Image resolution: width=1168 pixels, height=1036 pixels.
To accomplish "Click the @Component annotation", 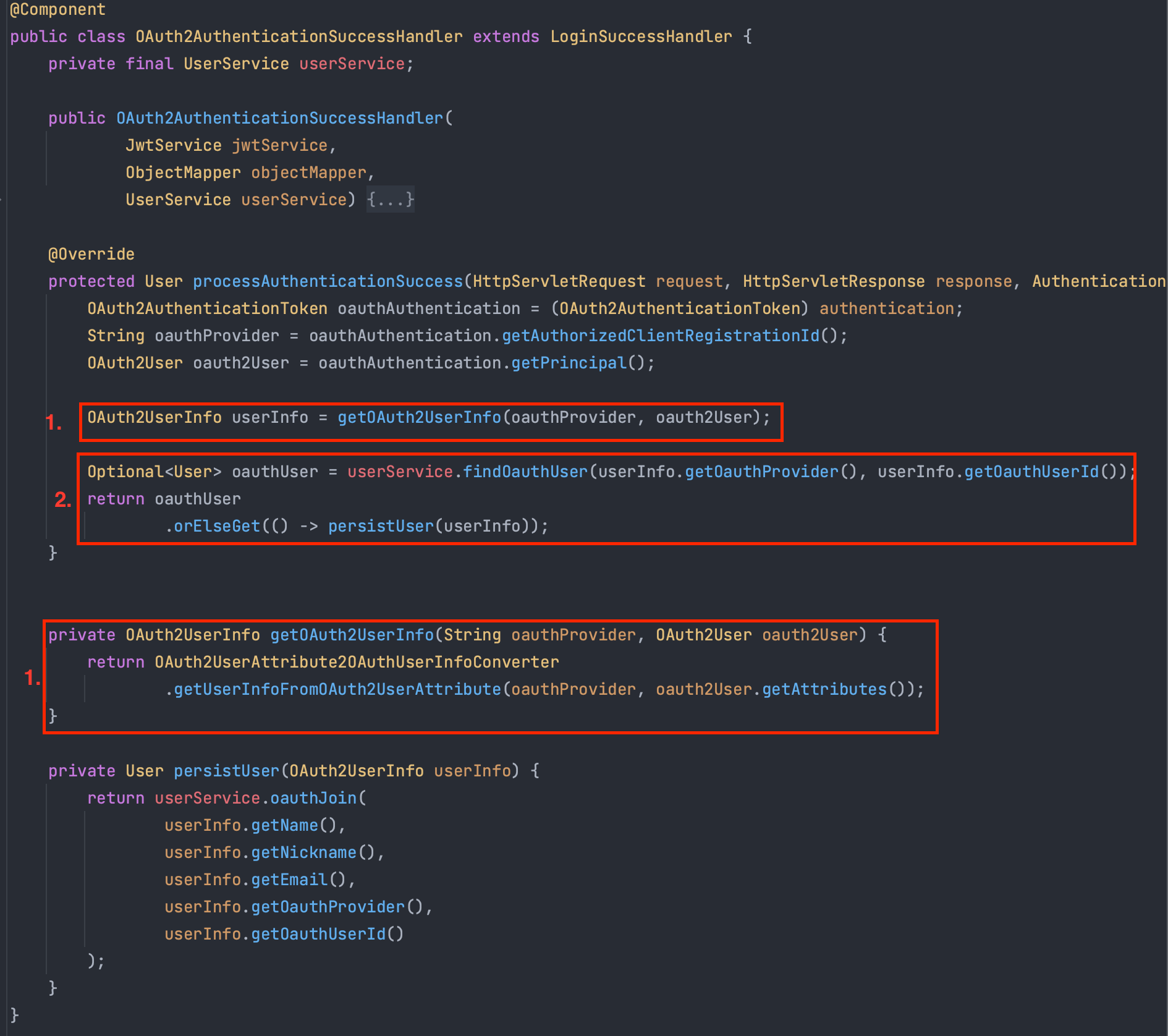I will (58, 9).
